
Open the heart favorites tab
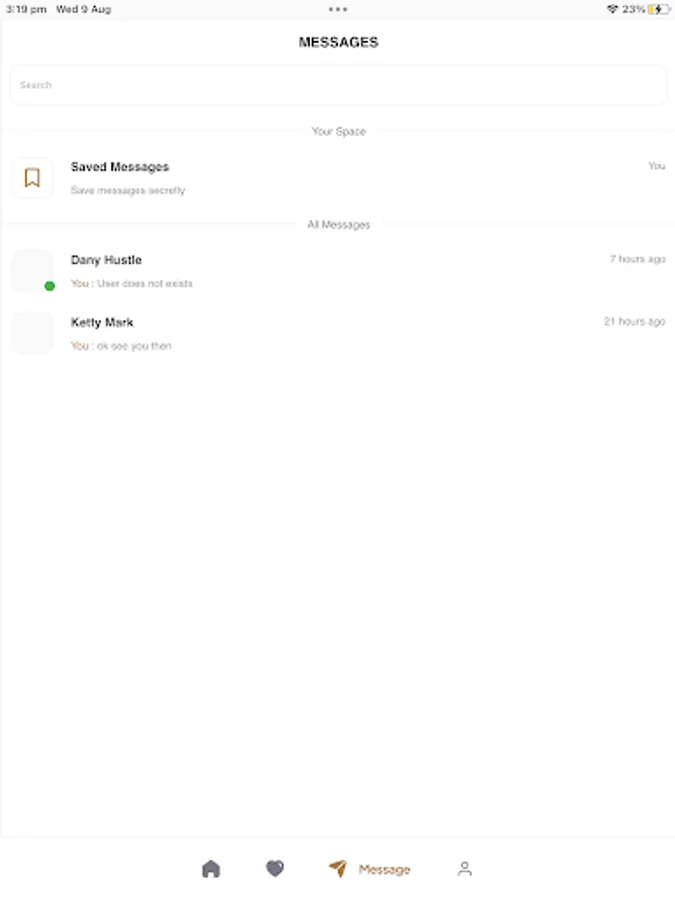tap(275, 868)
